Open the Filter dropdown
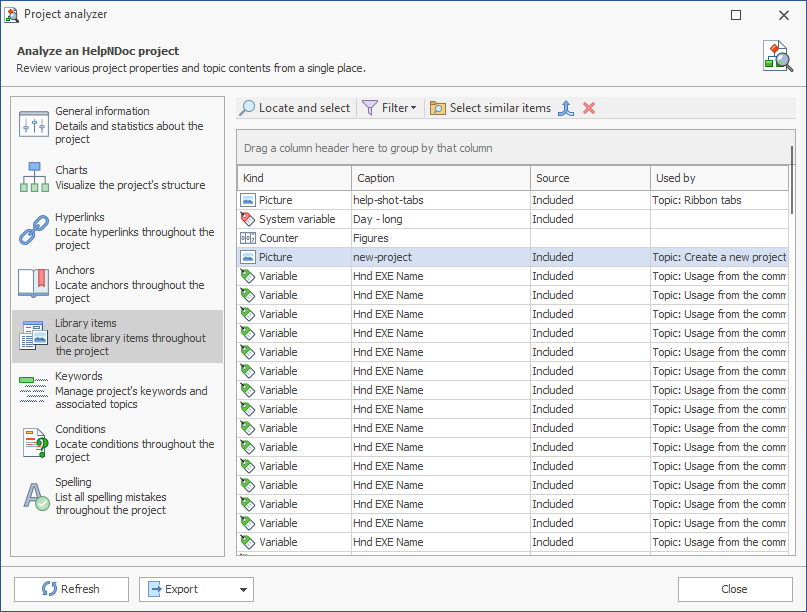 389,108
